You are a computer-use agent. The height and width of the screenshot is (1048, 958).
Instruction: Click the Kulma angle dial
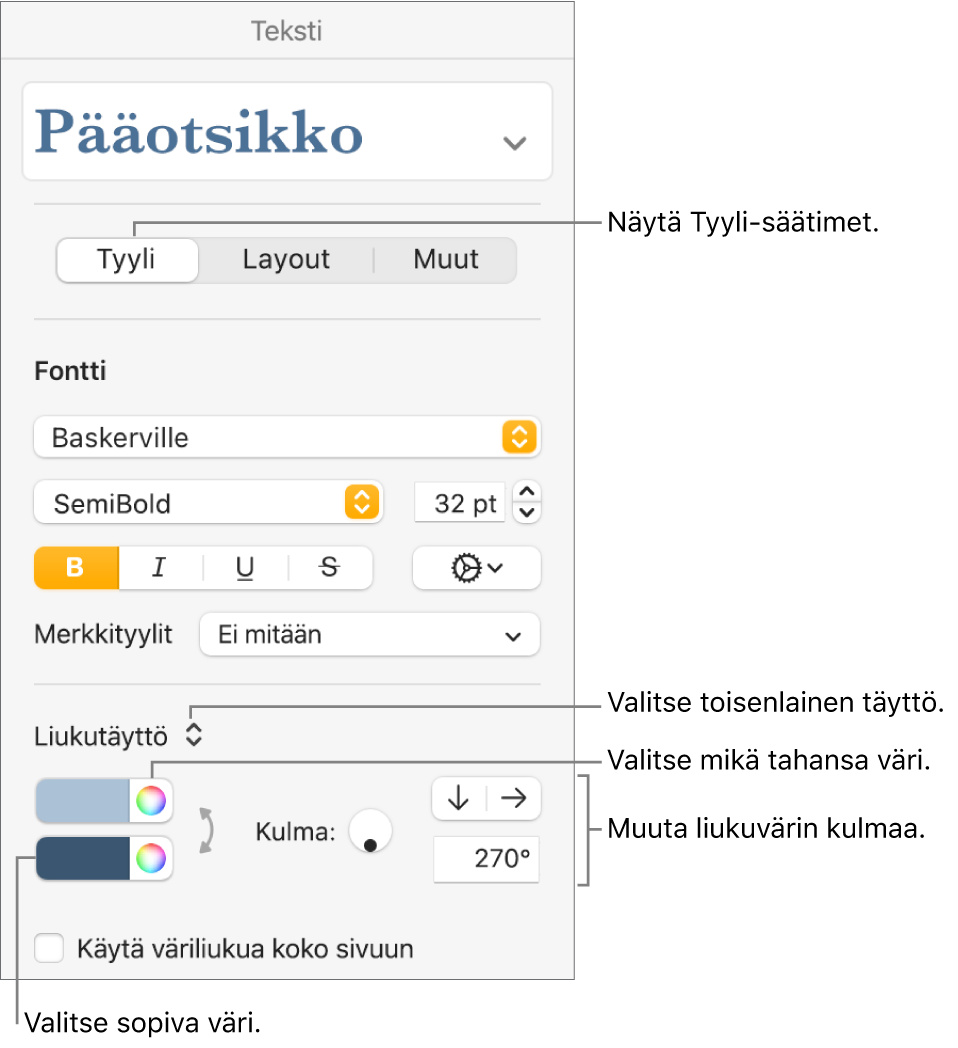370,831
